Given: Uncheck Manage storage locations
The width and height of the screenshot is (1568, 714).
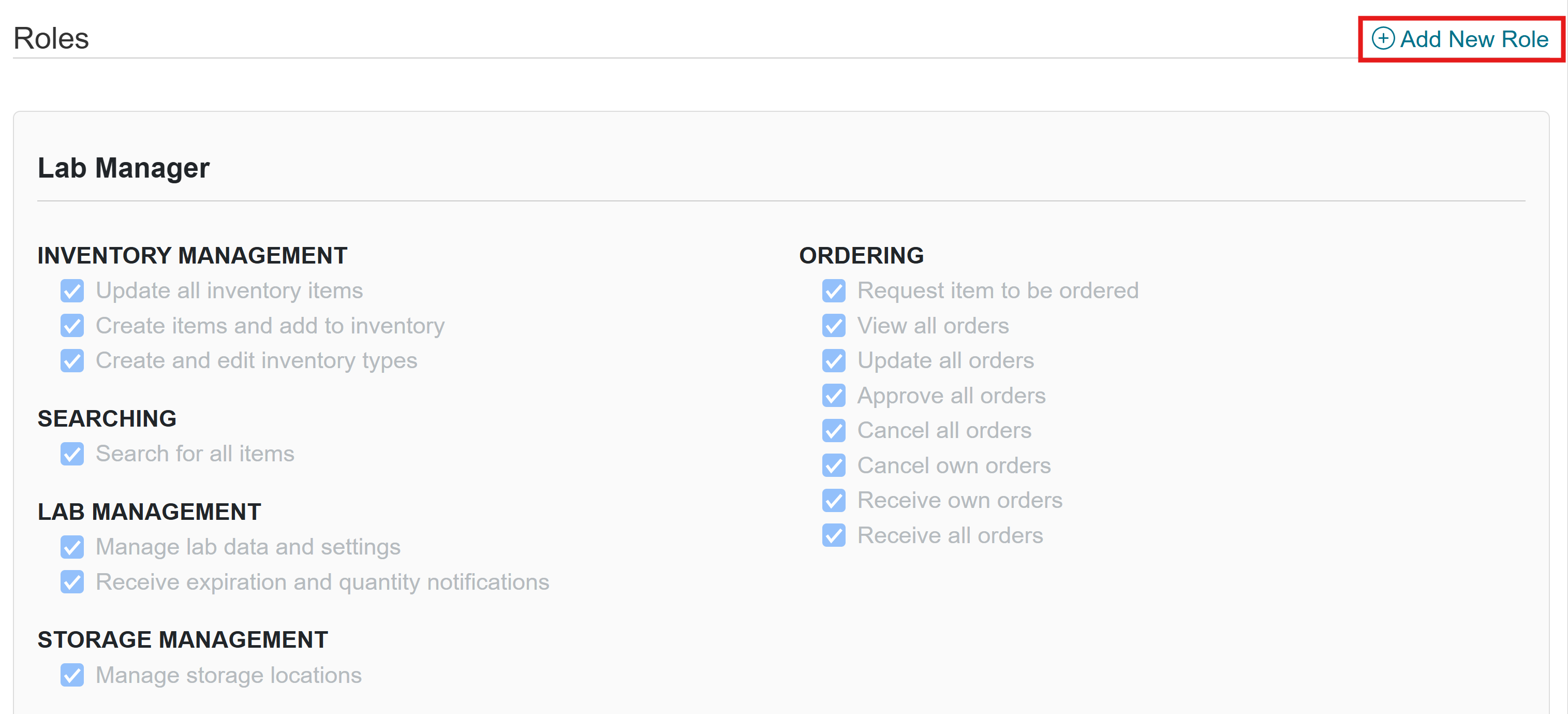Looking at the screenshot, I should [72, 675].
